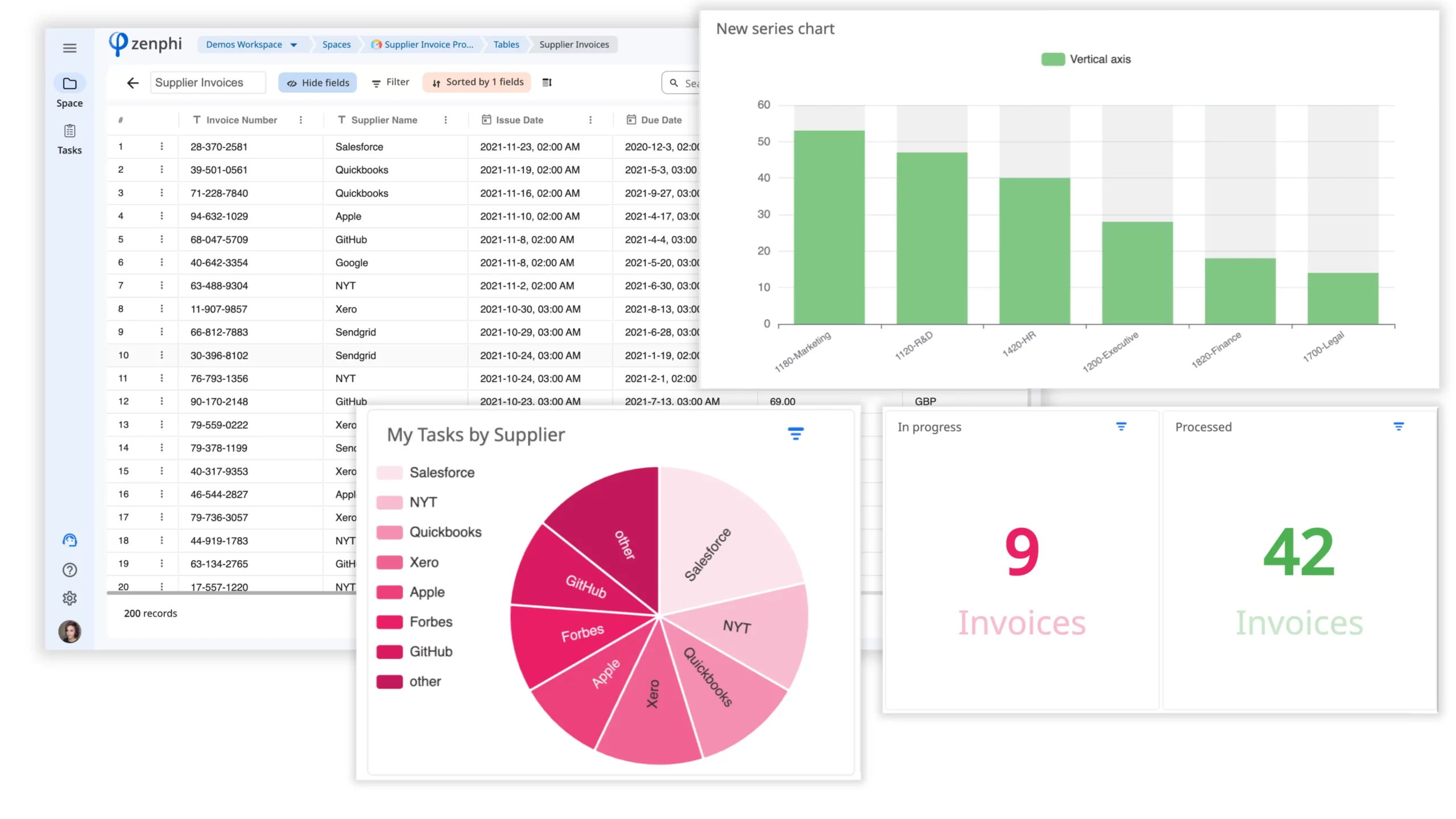Click the back arrow next to Supplier Invoices
1456x819 pixels.
point(133,83)
